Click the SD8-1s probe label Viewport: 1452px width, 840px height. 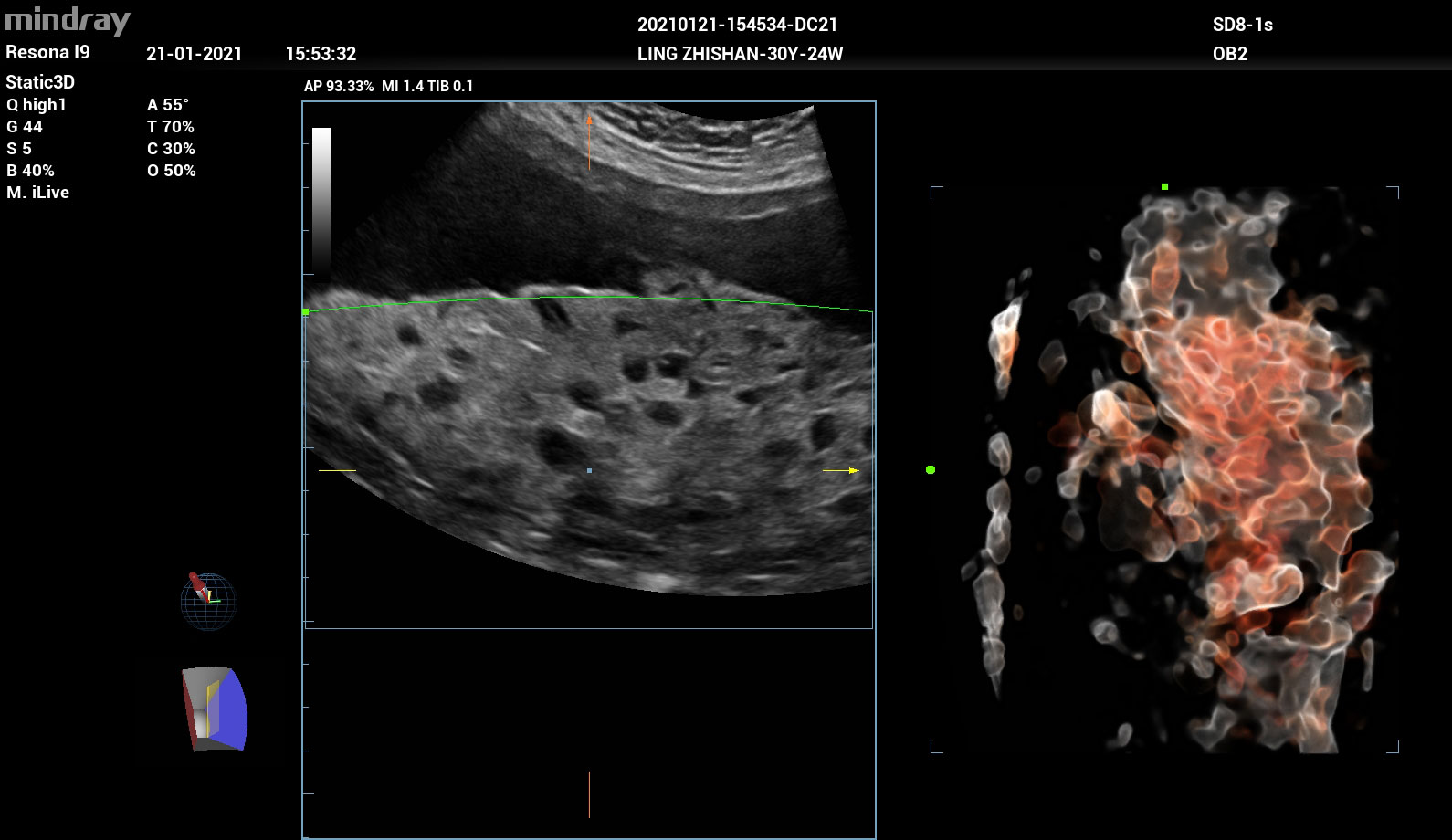pos(1242,26)
